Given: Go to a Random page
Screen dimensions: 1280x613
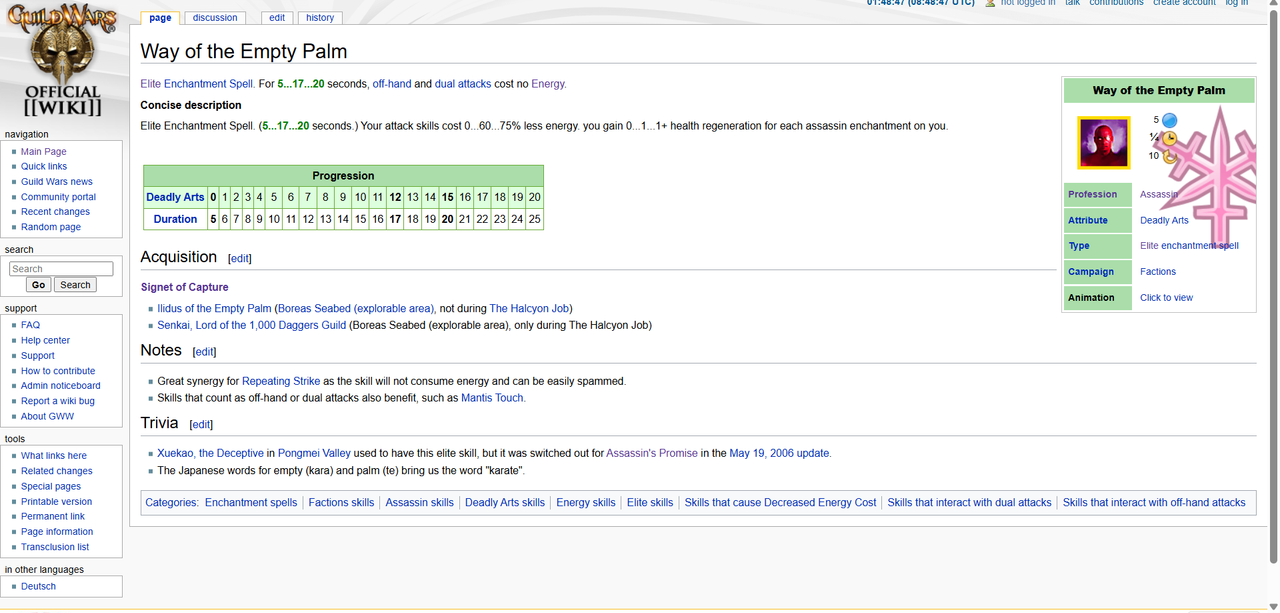Looking at the screenshot, I should pos(51,227).
